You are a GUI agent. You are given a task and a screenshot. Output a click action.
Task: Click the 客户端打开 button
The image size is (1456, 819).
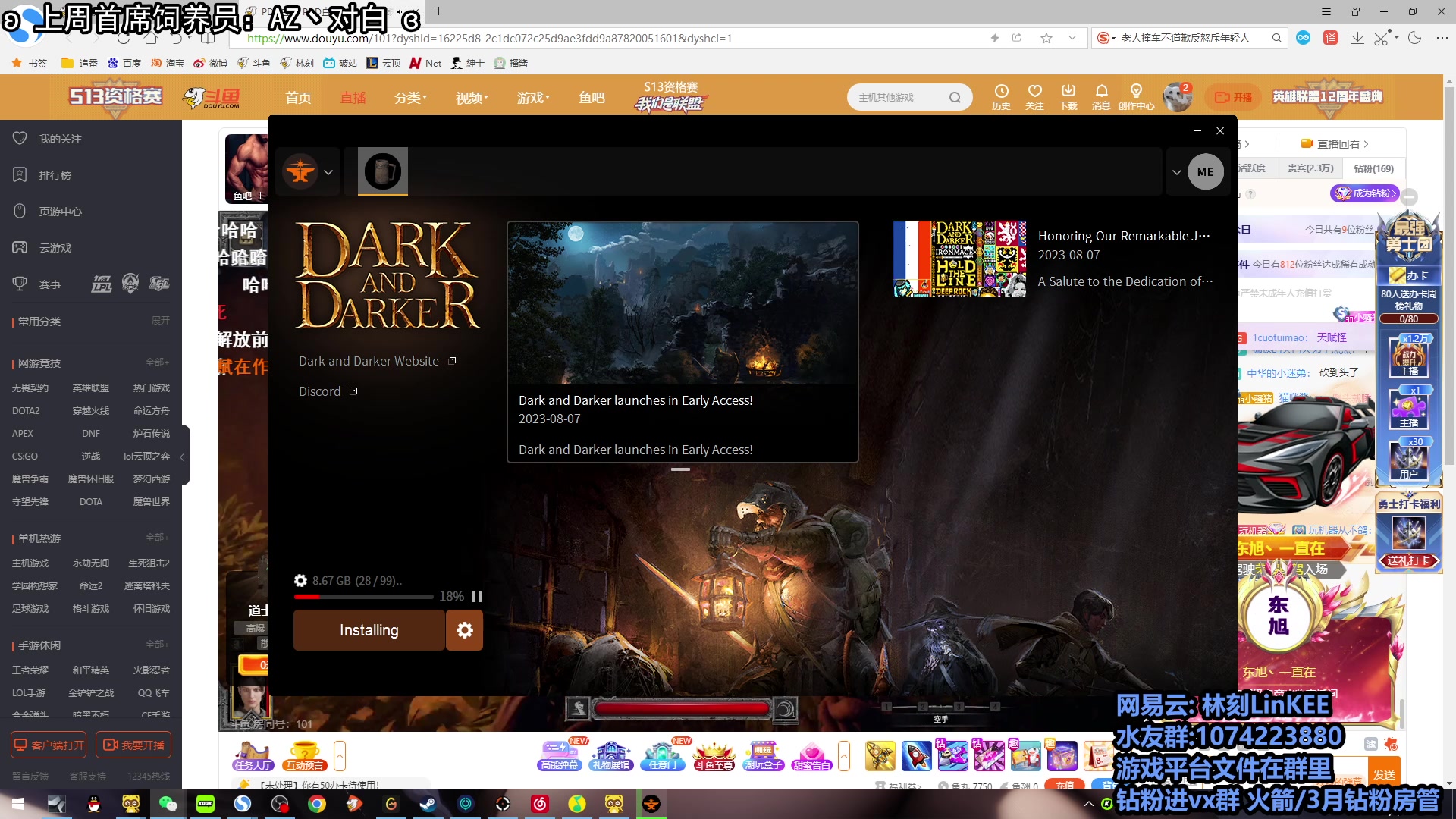click(x=49, y=745)
